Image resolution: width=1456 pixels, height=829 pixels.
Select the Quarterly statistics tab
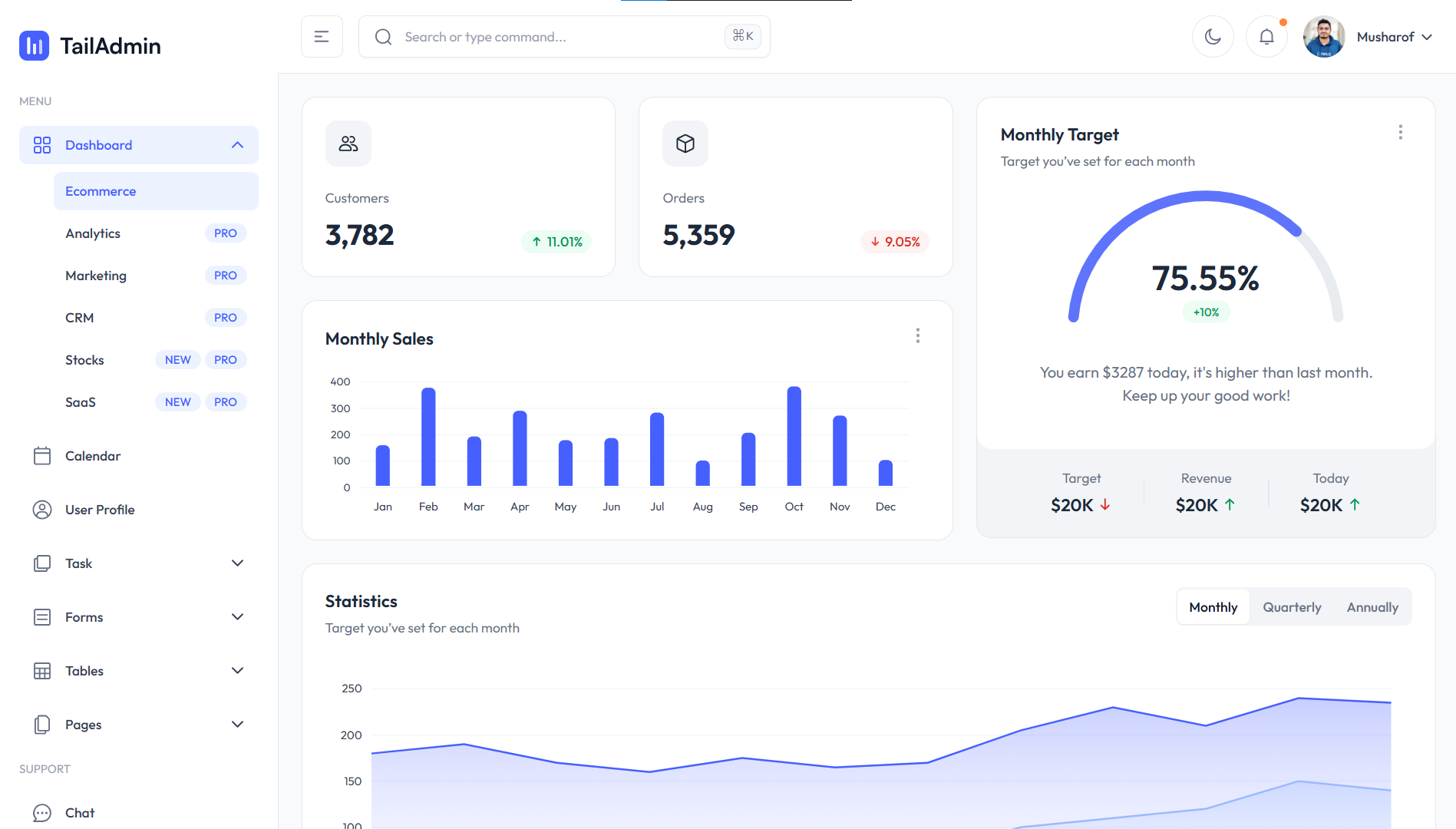pos(1293,607)
